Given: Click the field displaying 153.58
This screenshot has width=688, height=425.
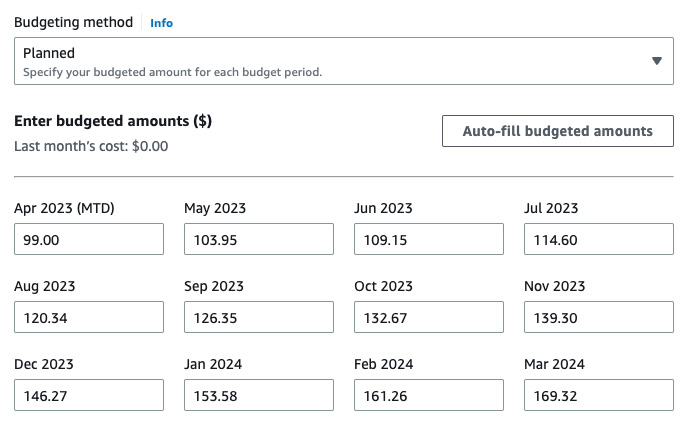Looking at the screenshot, I should click(259, 395).
